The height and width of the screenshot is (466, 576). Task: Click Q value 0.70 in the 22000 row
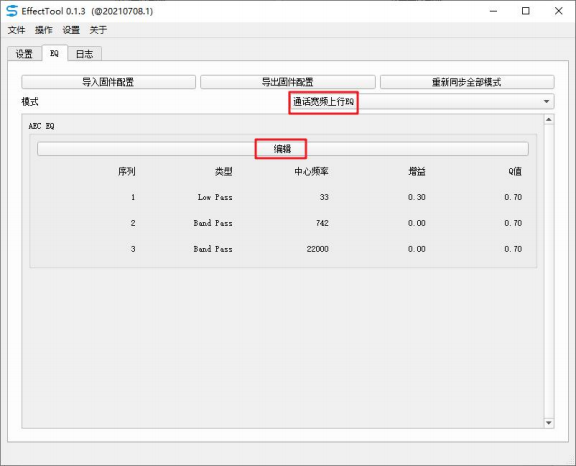513,249
